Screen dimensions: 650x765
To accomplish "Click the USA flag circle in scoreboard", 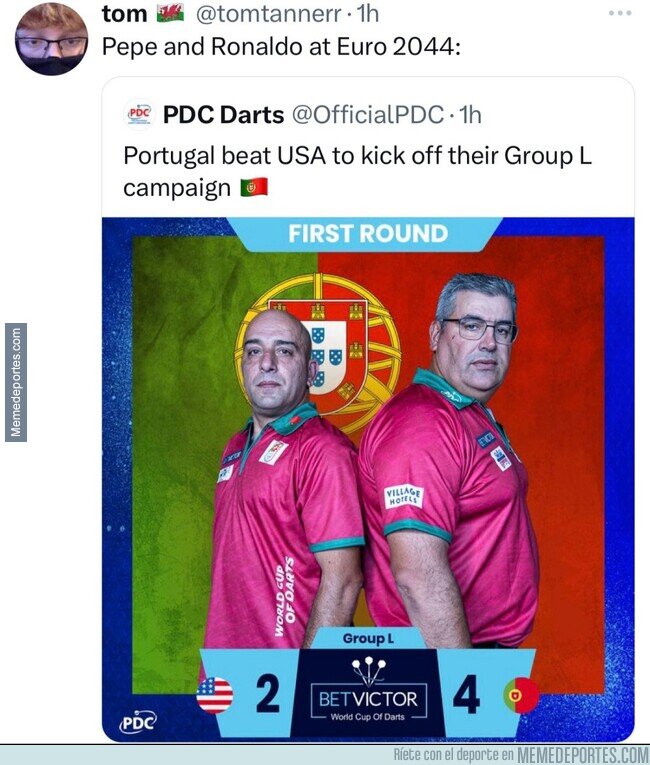I will click(215, 695).
